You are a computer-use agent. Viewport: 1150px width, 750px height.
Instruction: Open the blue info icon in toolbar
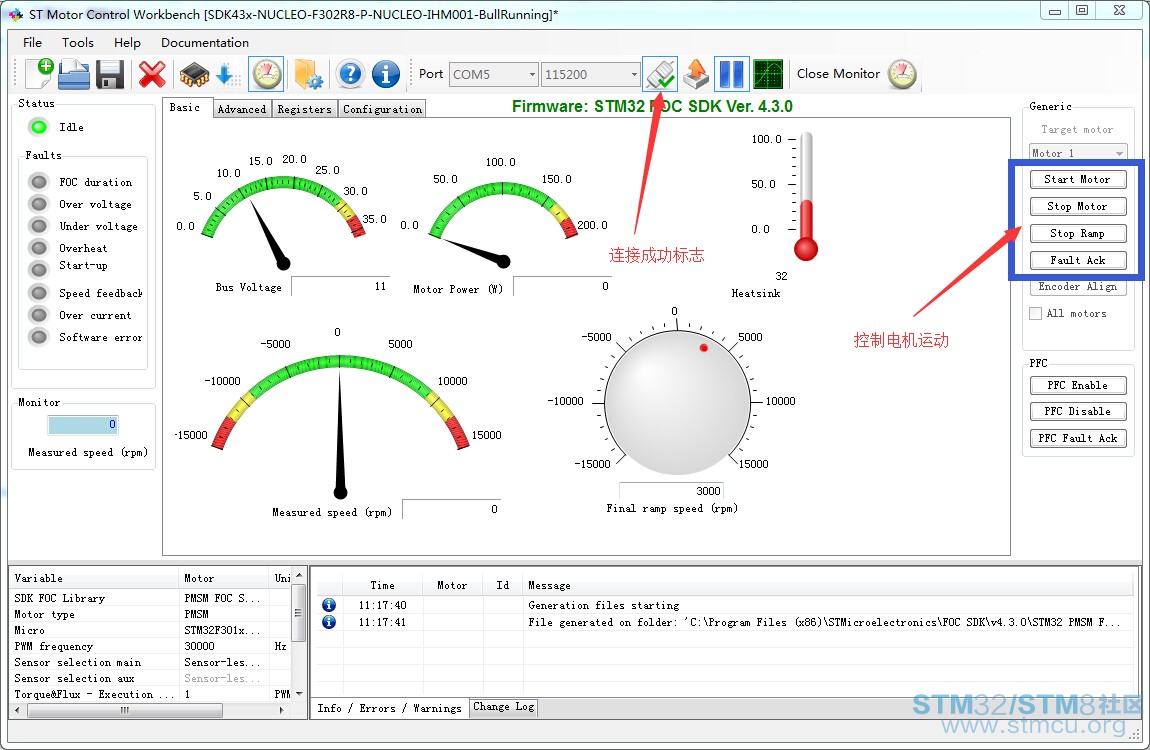[386, 74]
